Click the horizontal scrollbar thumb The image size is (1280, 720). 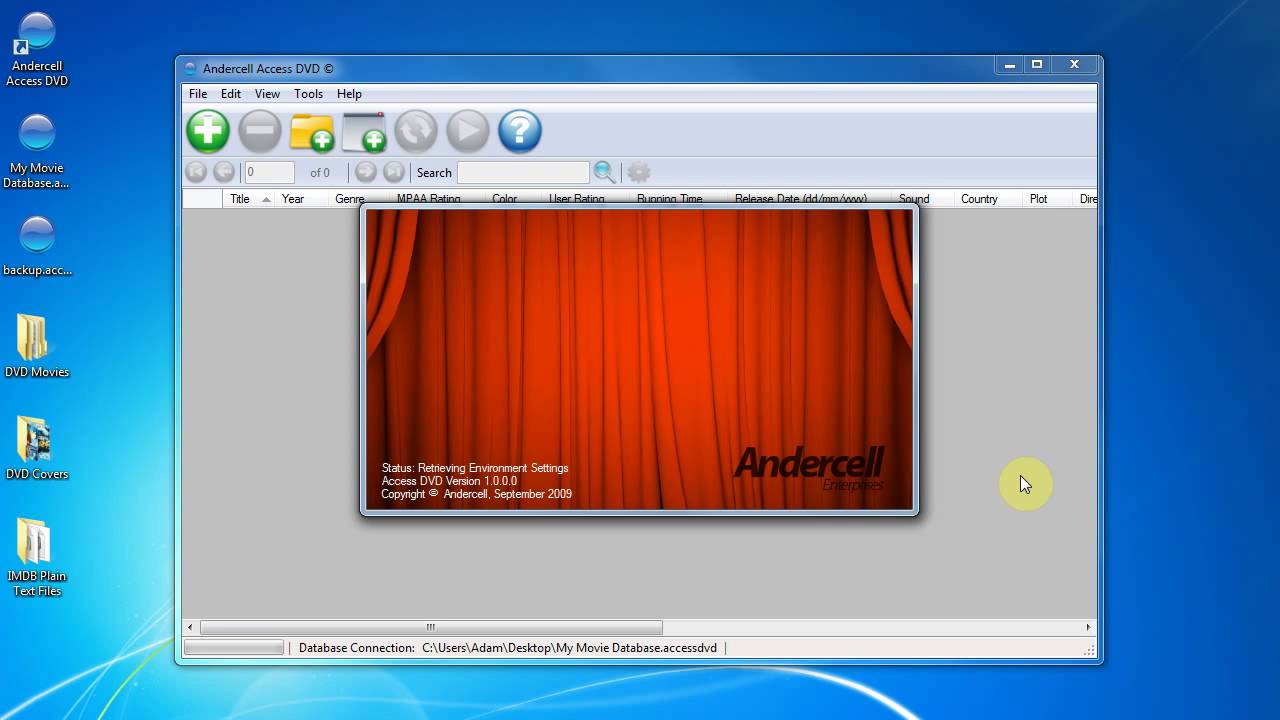tap(431, 627)
